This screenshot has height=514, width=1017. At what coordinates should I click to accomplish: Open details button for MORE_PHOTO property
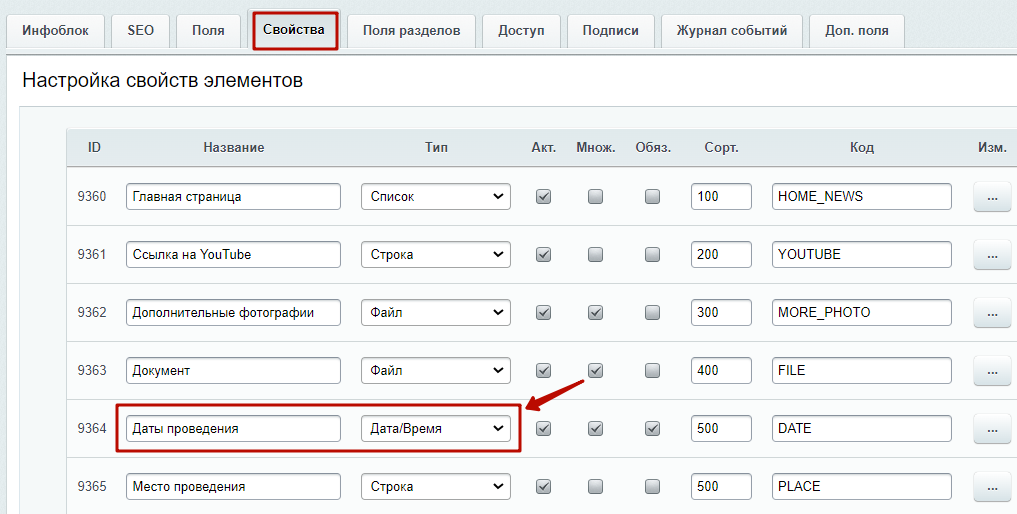(991, 313)
